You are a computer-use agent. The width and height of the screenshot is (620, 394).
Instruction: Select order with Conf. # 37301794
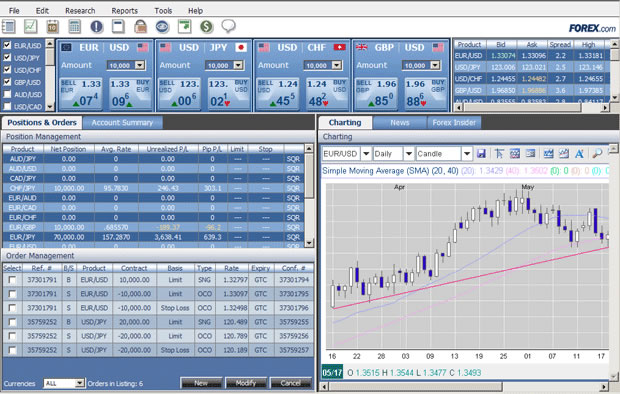click(x=12, y=280)
